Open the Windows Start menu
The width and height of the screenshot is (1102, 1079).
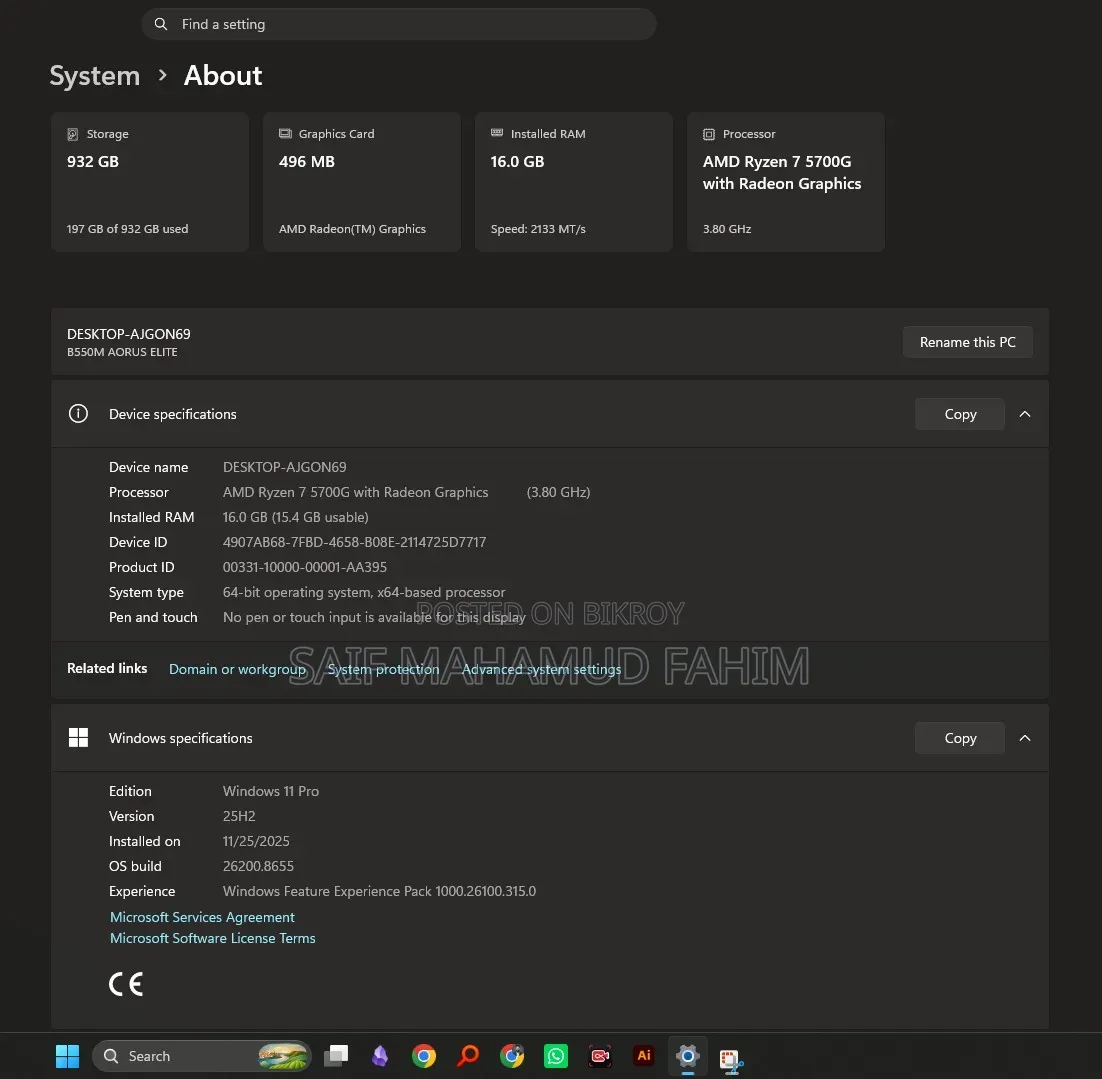(x=67, y=1056)
